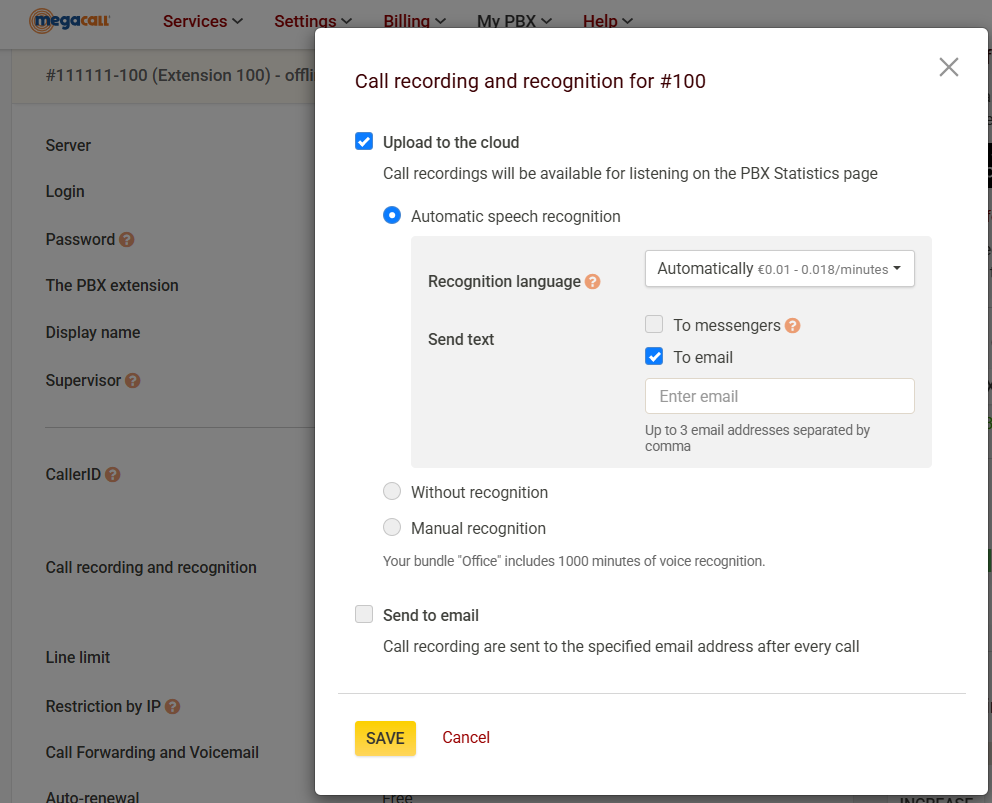Toggle the Upload to the cloud checkbox

364,142
